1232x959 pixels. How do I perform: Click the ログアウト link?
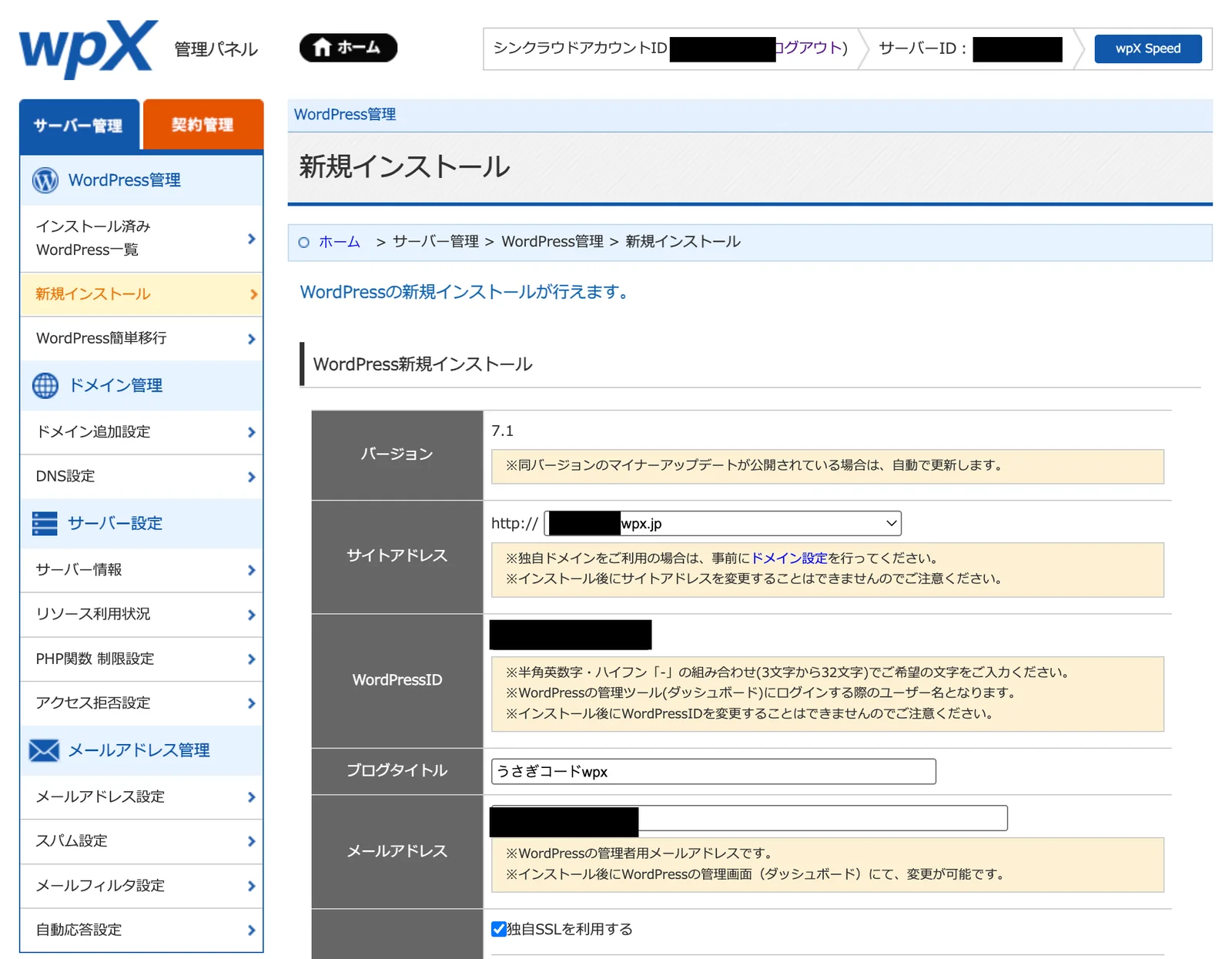pos(808,48)
